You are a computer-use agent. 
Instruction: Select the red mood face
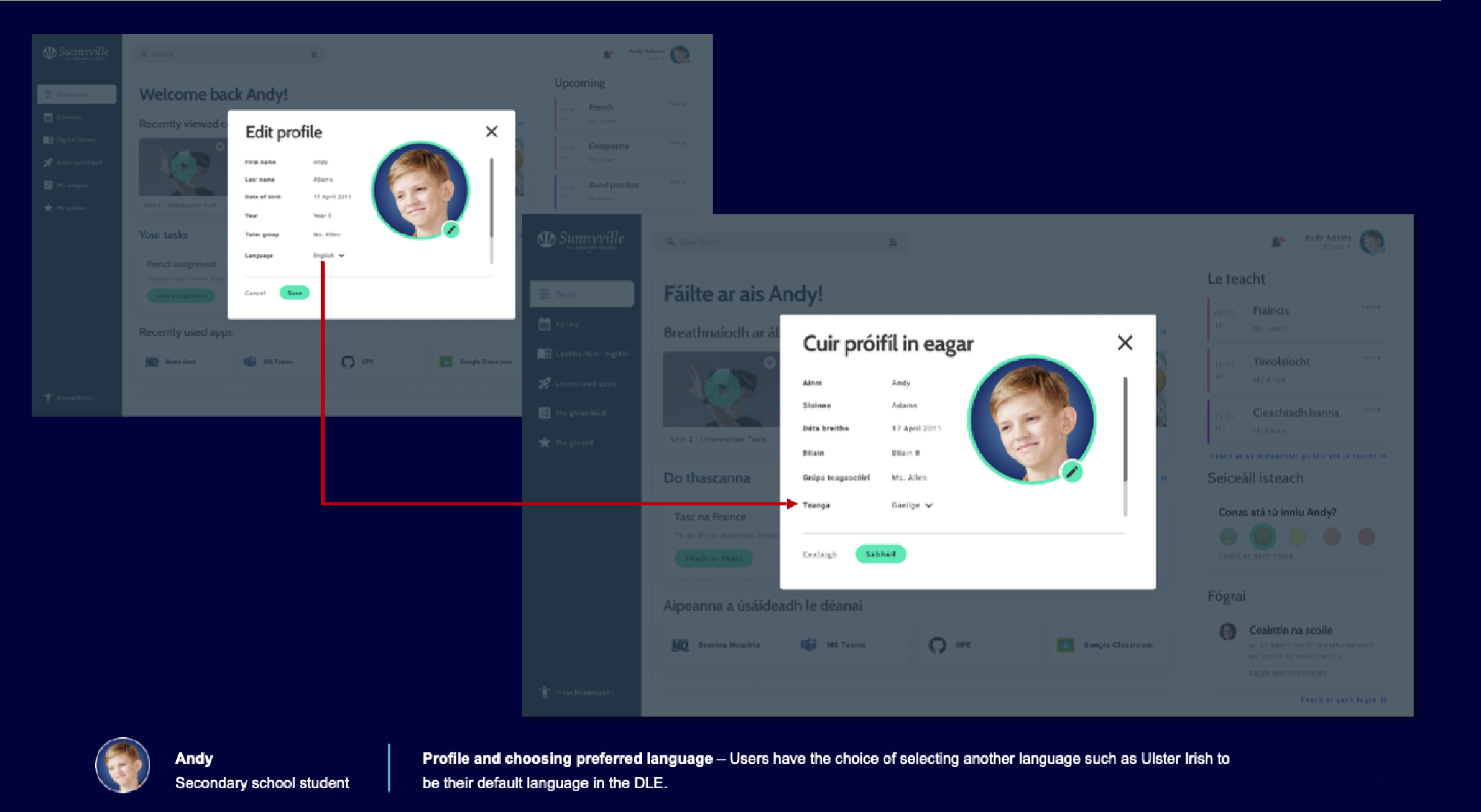click(x=1366, y=536)
